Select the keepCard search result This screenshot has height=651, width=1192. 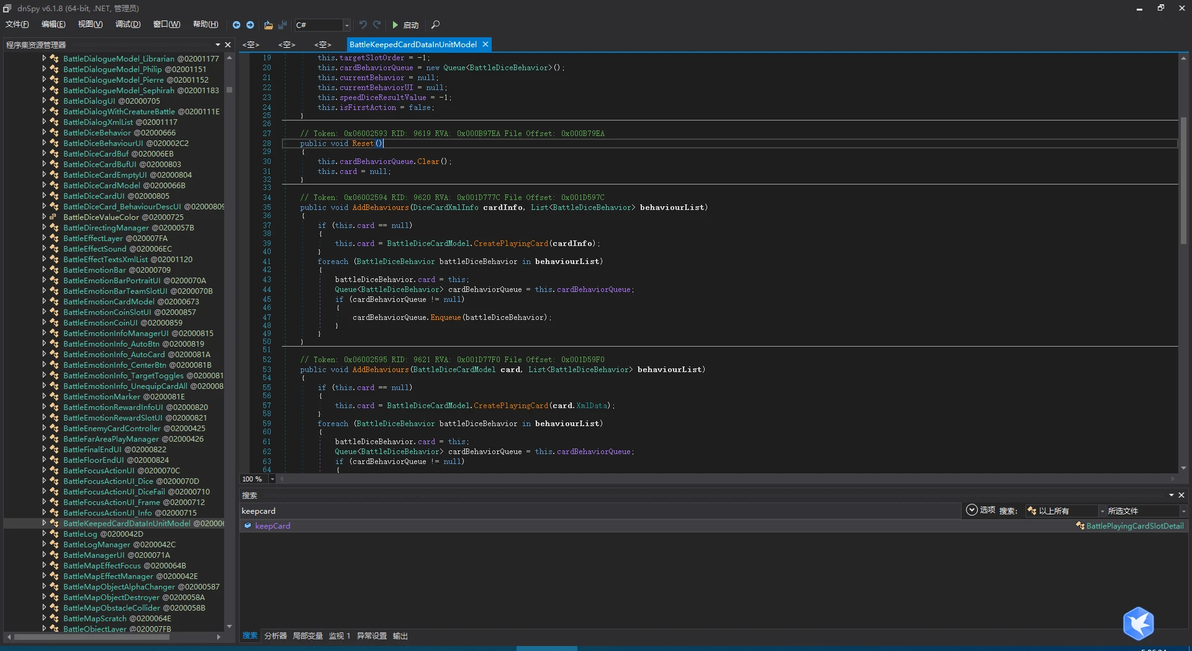click(x=272, y=526)
